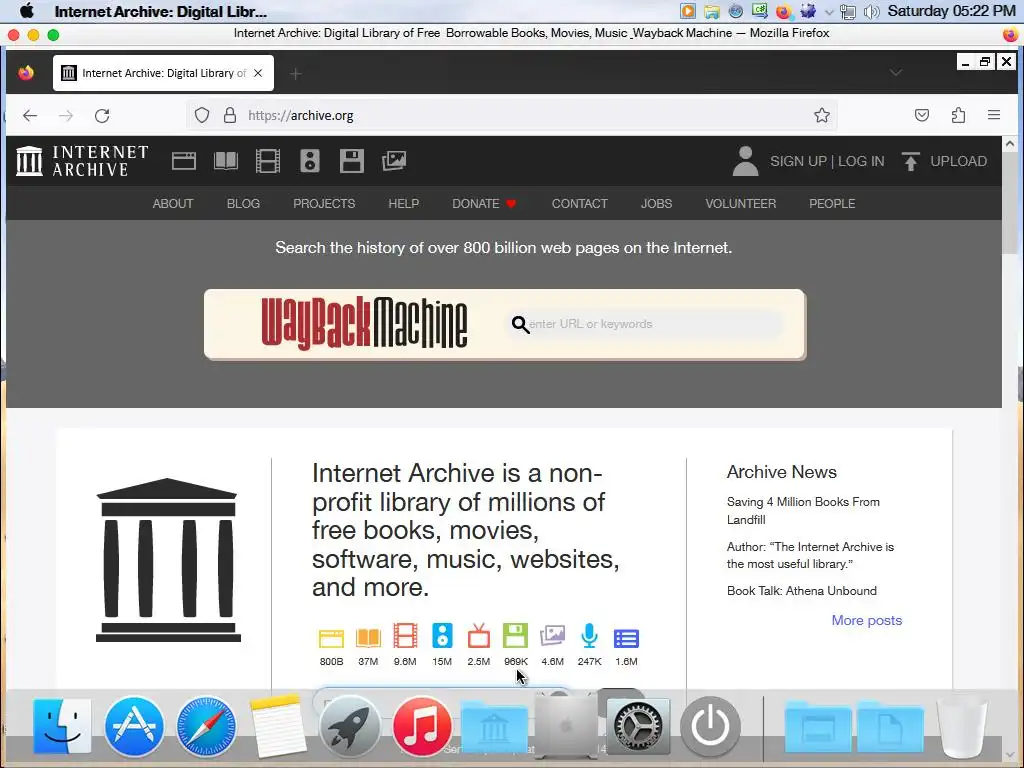Click the SIGN UP link
This screenshot has height=768, width=1024.
tap(798, 161)
